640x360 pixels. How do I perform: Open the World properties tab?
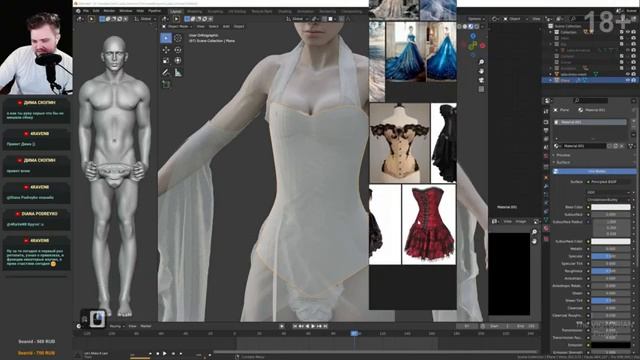point(546,156)
